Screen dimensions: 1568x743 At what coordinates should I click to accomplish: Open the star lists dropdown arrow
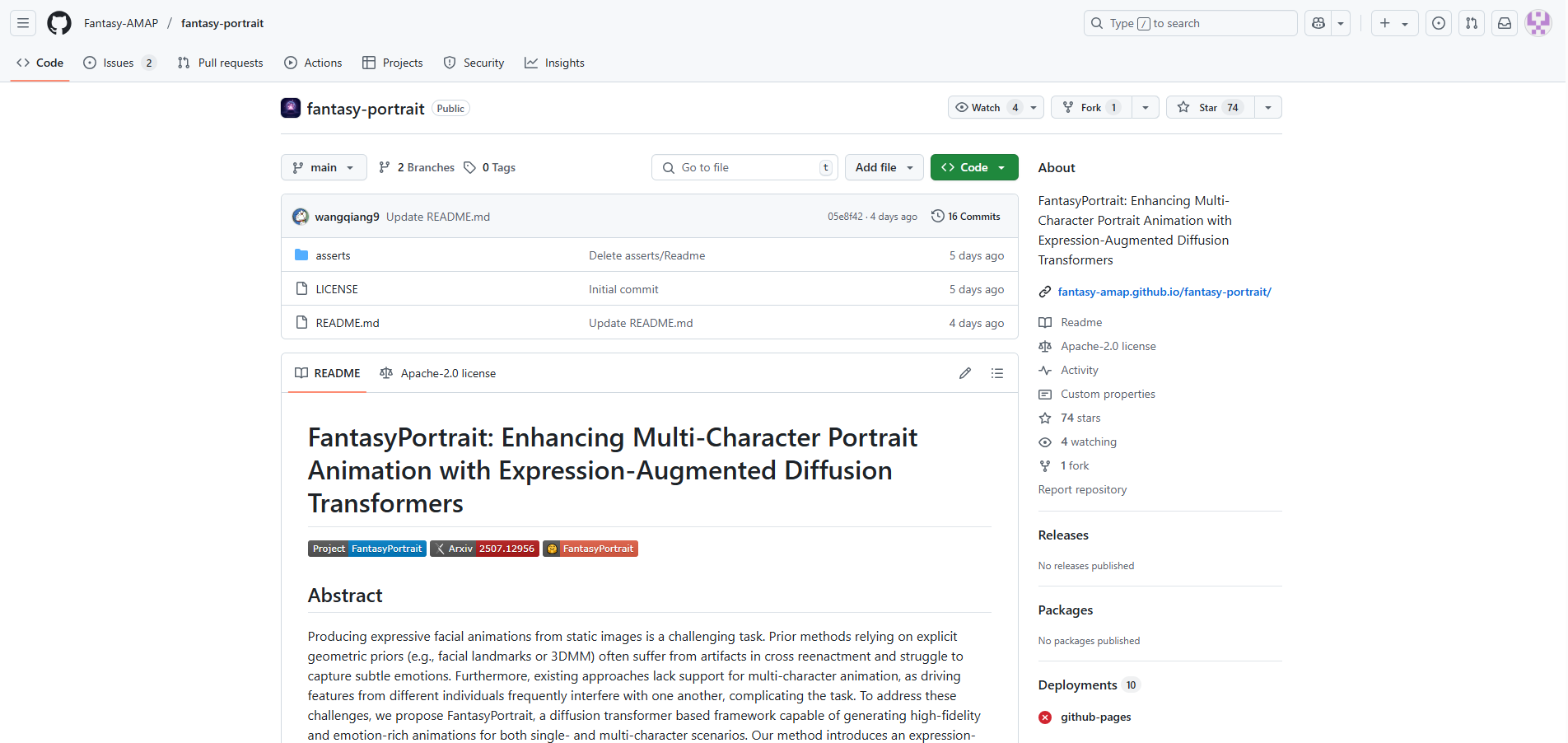(1268, 108)
